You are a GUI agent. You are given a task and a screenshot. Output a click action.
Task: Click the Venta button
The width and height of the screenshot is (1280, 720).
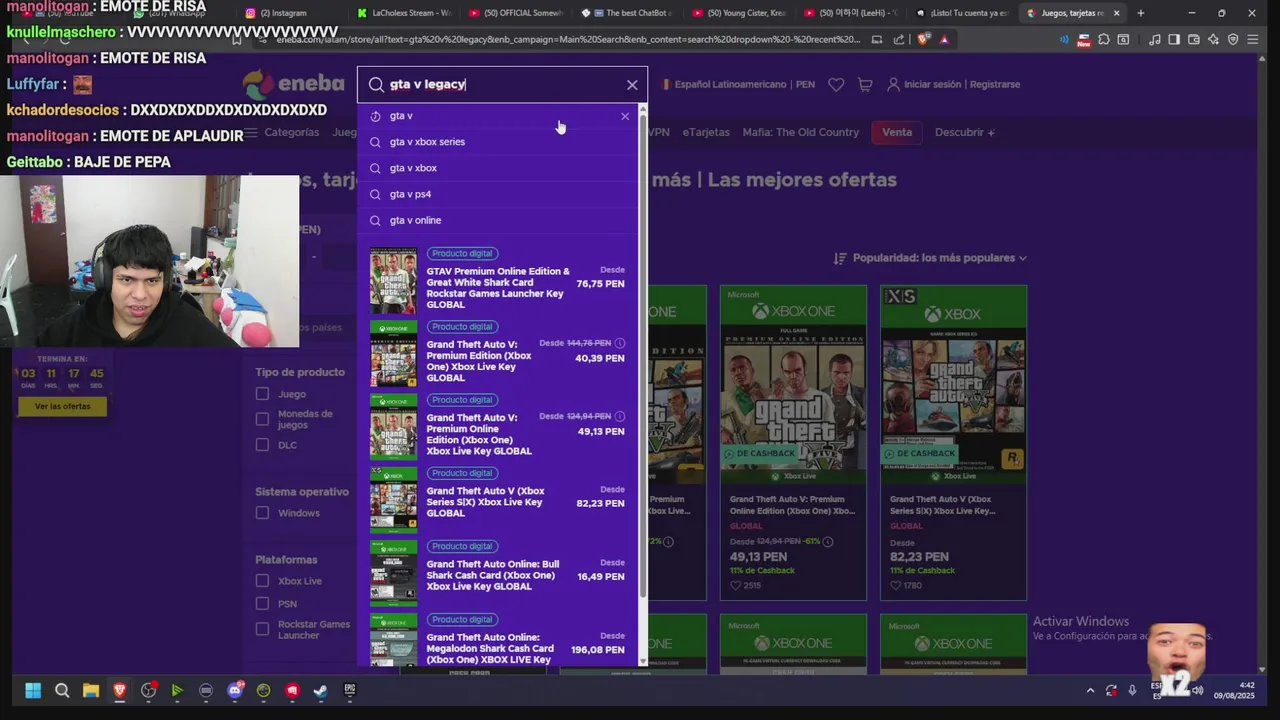click(x=896, y=132)
